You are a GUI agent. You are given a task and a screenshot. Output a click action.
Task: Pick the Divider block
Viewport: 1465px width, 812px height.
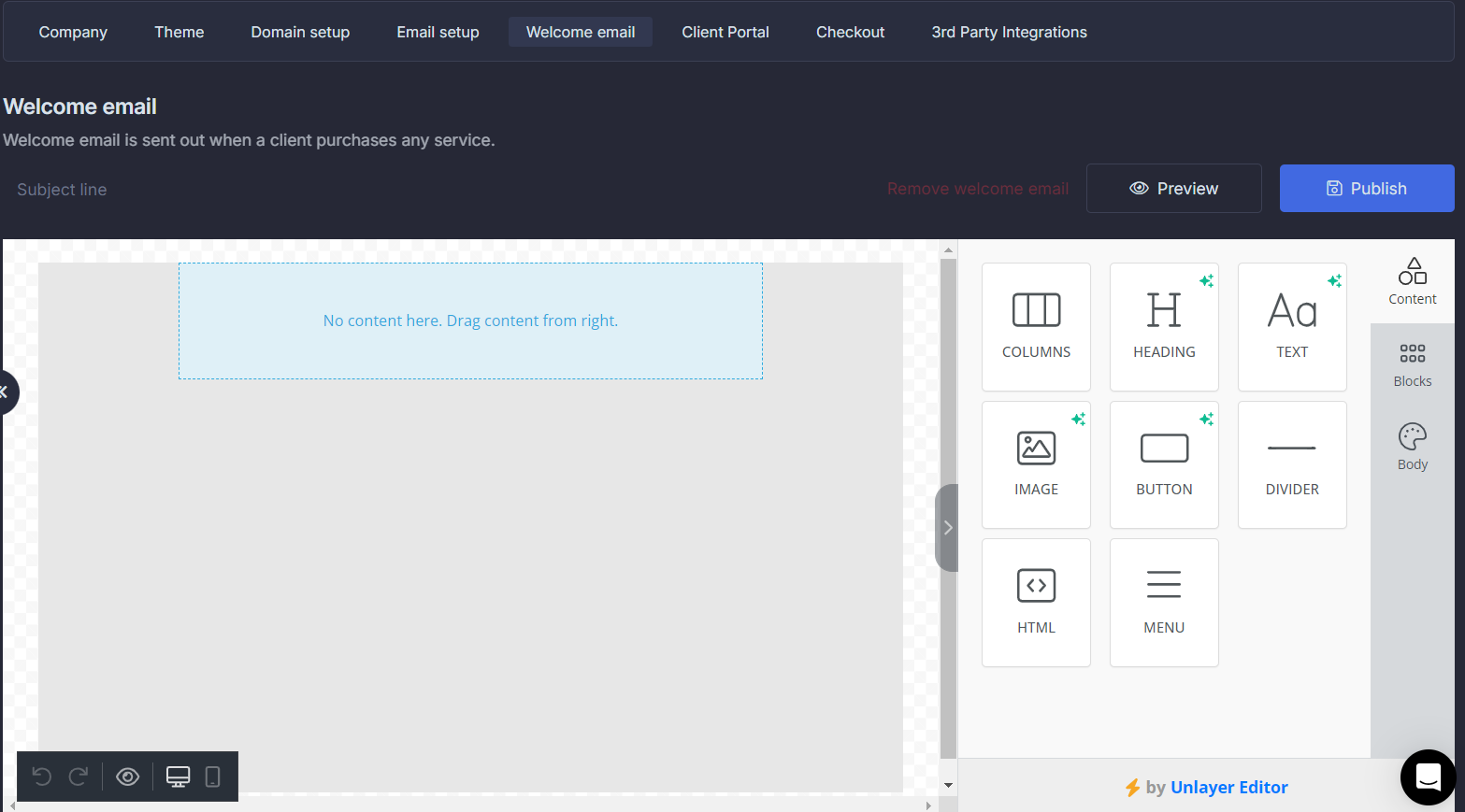(1292, 464)
